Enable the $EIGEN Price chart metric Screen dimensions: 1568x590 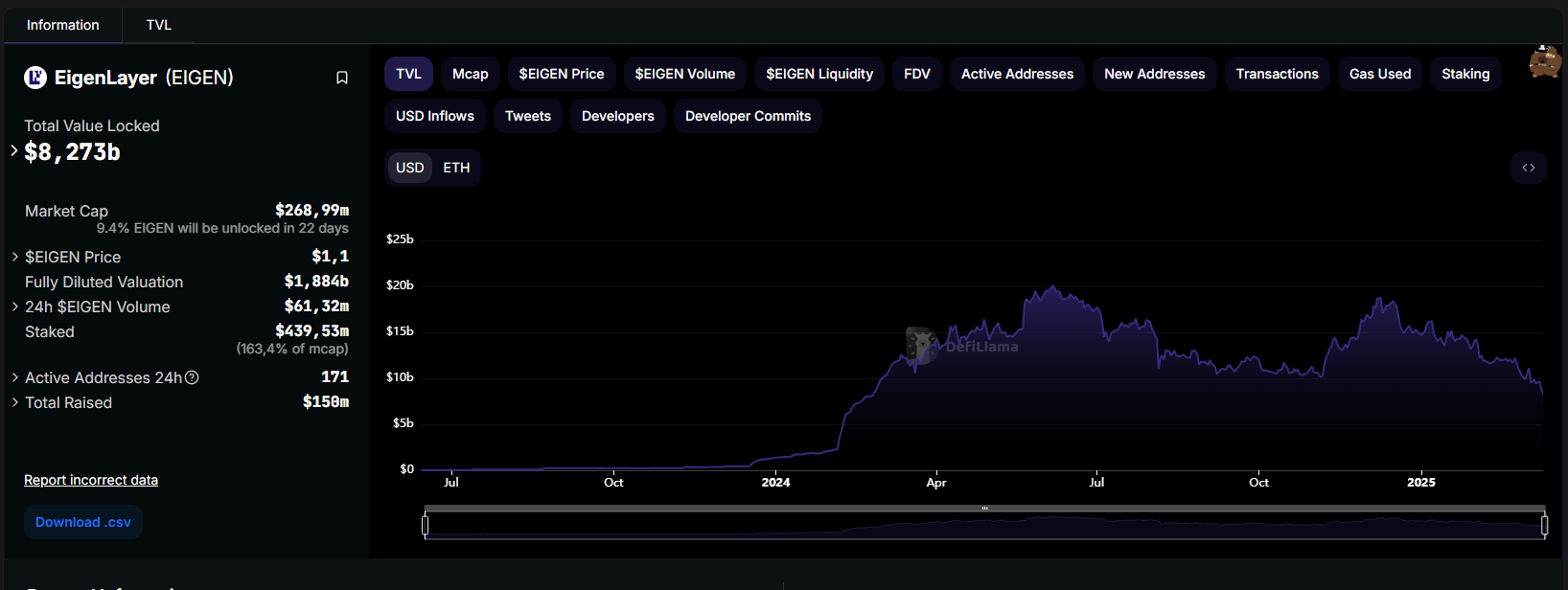(562, 74)
